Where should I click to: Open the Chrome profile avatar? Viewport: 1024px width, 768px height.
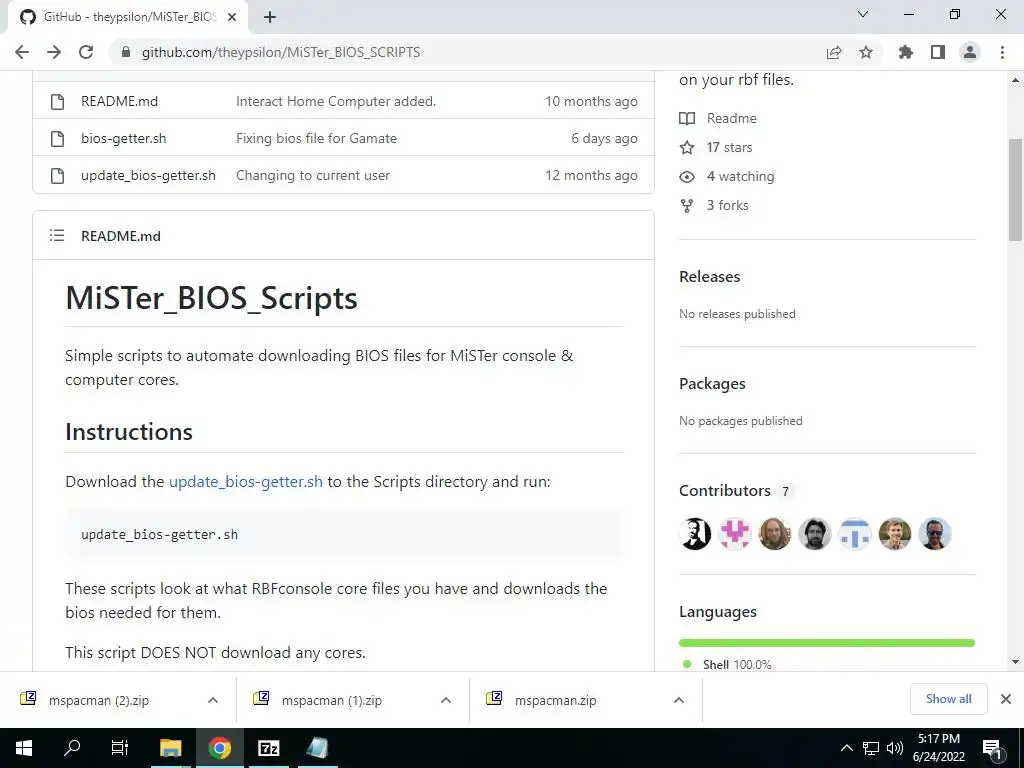970,52
